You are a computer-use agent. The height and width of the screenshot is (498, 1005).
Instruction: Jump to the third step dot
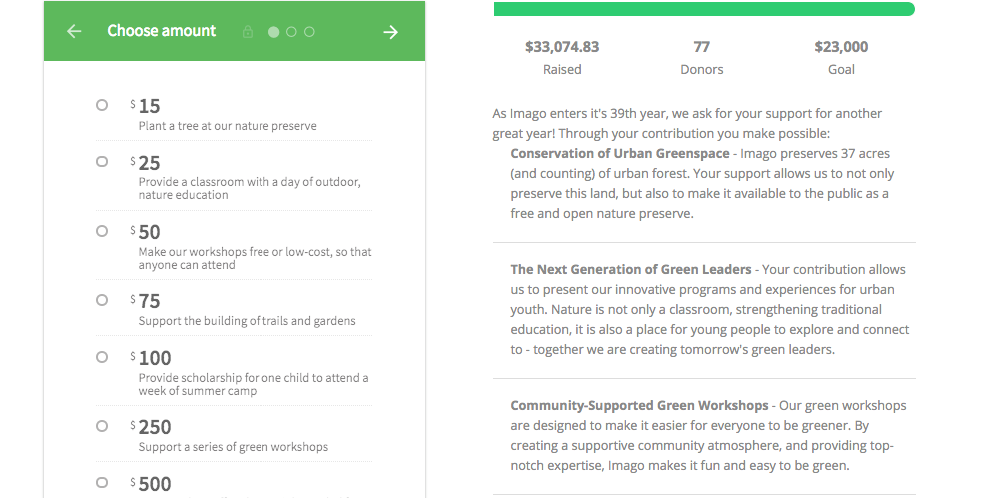(x=310, y=32)
